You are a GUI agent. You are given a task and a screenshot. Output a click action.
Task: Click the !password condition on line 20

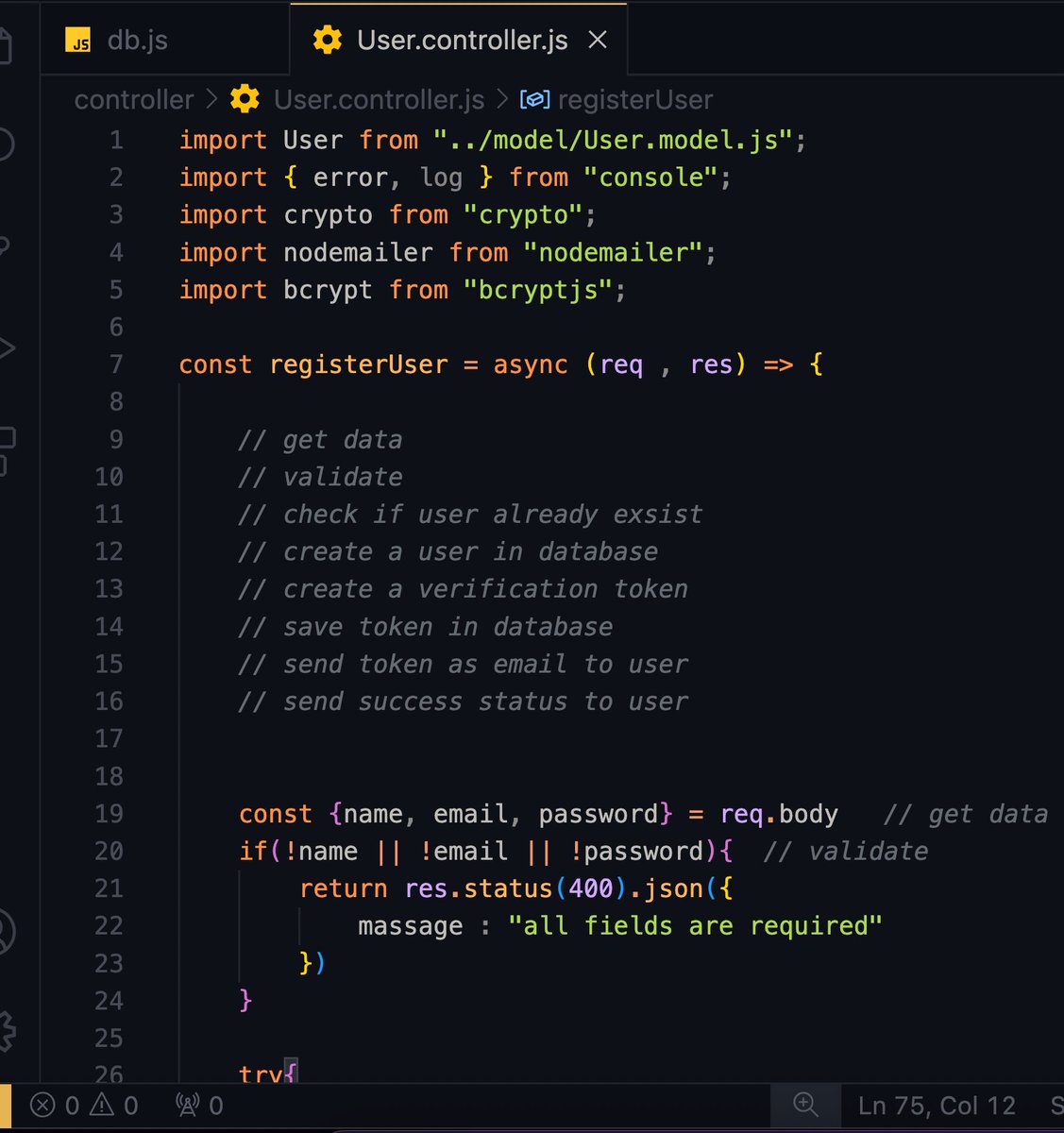click(x=636, y=852)
